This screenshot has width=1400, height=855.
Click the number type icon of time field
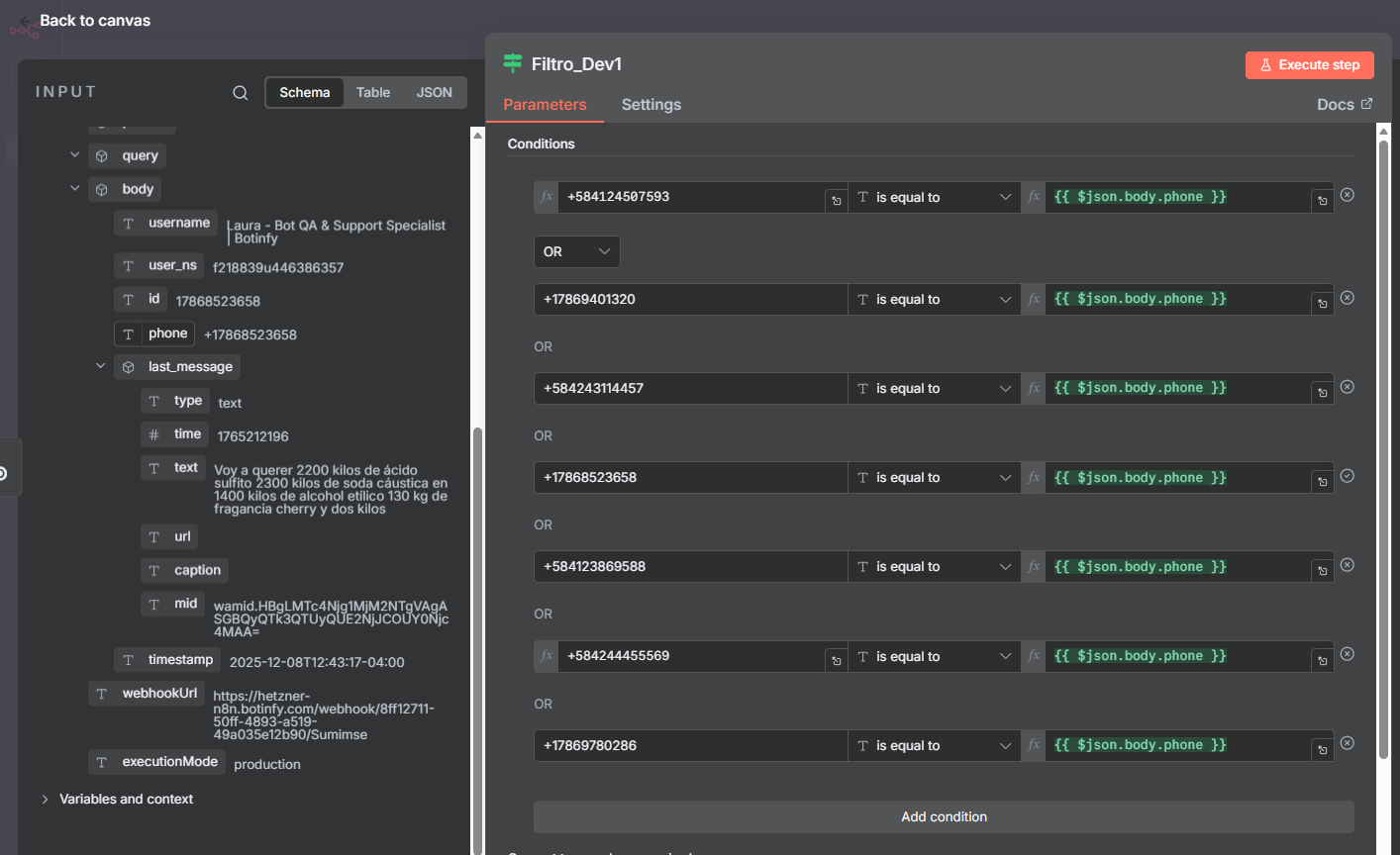click(154, 434)
